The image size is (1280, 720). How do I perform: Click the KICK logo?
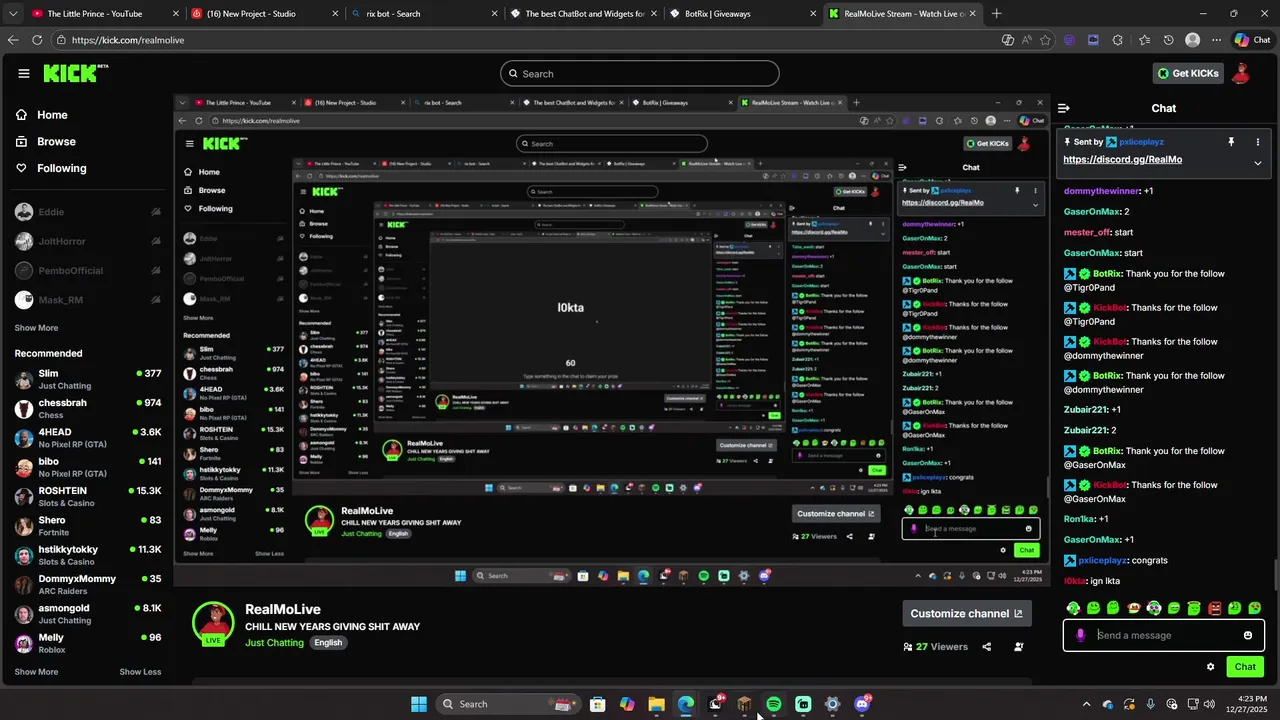[x=75, y=73]
